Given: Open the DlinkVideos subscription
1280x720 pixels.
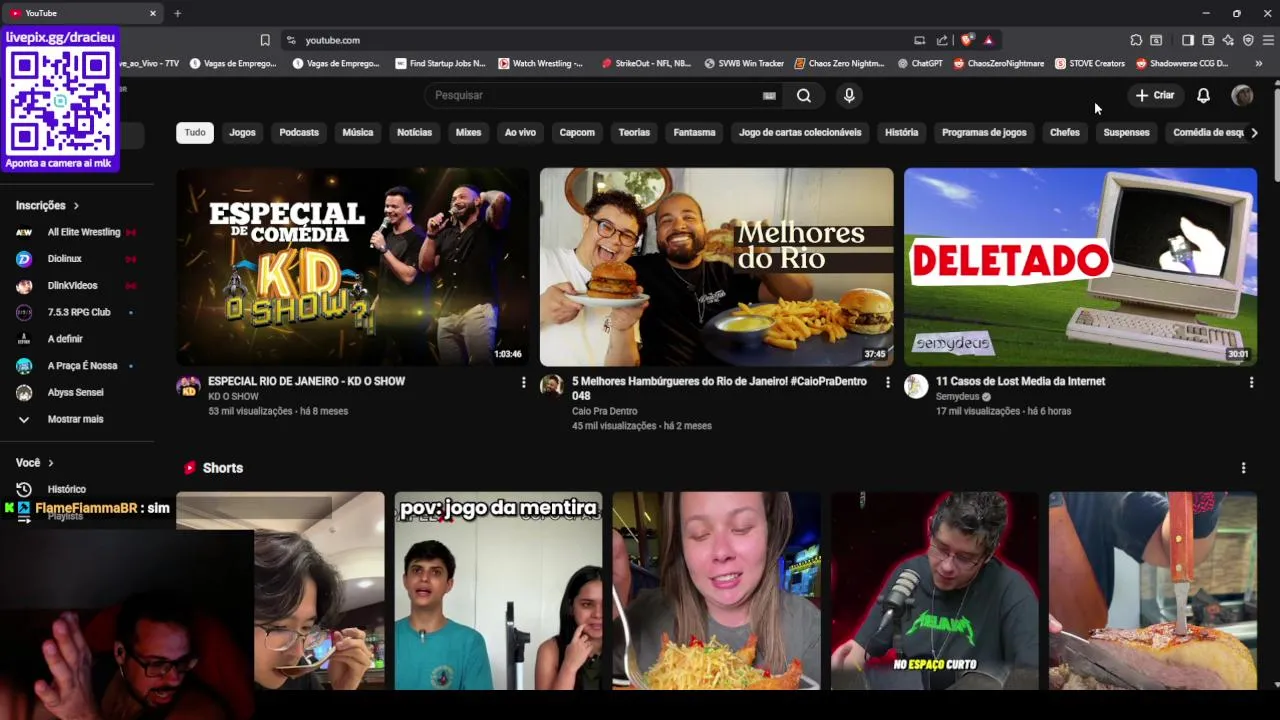Looking at the screenshot, I should point(75,286).
